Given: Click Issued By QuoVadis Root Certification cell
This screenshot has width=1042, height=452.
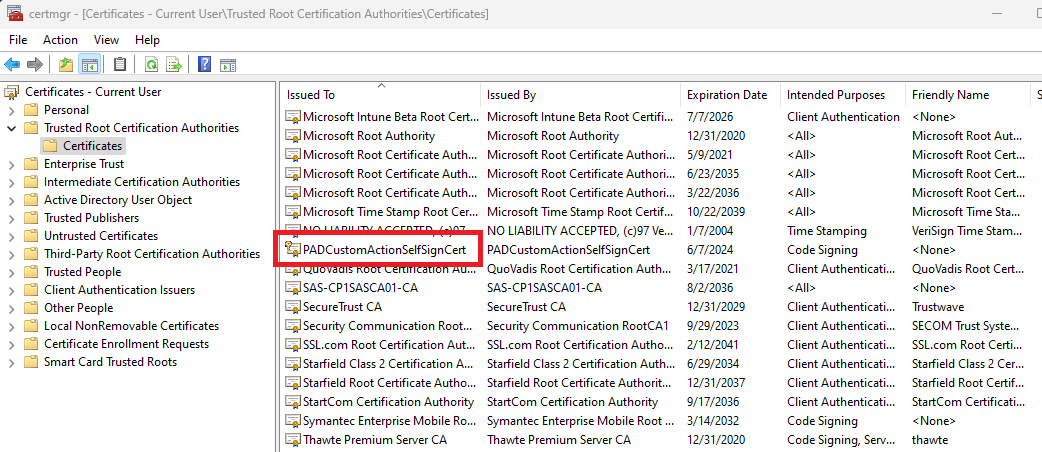Looking at the screenshot, I should [580, 269].
